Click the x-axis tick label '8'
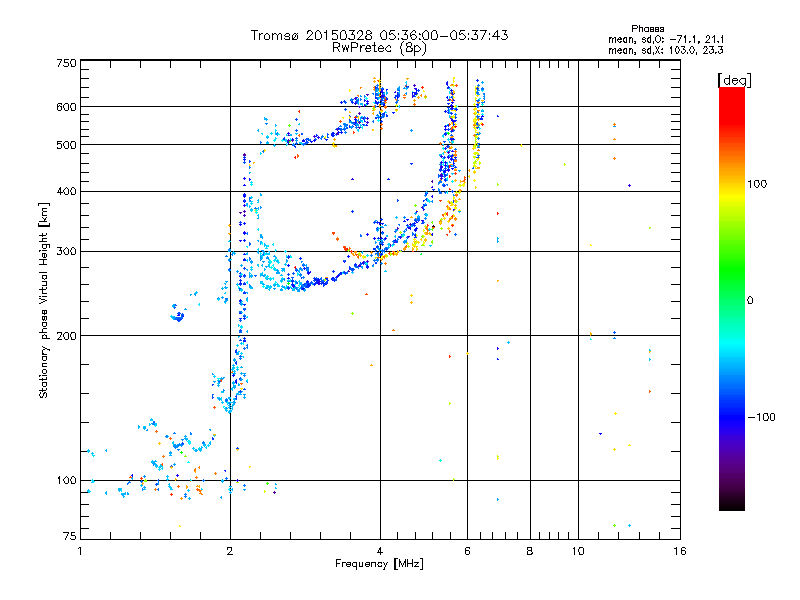 coord(530,551)
